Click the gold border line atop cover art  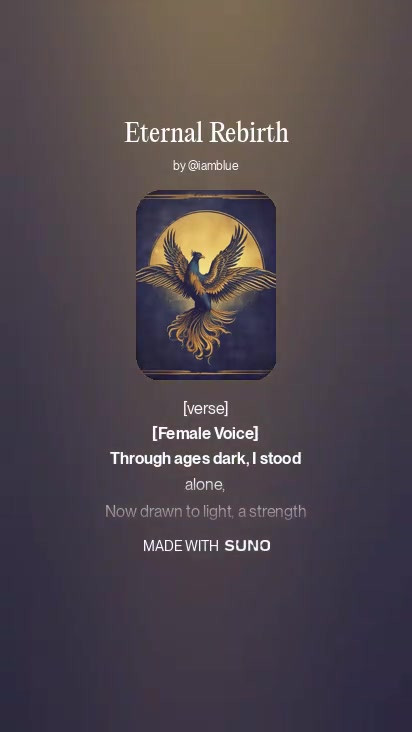[206, 197]
